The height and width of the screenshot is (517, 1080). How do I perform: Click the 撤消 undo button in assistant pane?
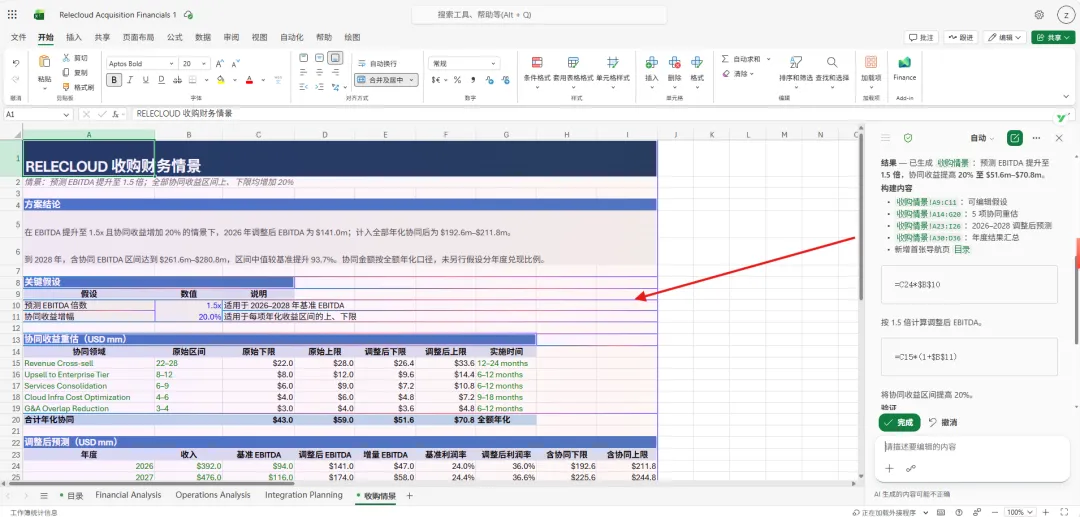pos(943,423)
